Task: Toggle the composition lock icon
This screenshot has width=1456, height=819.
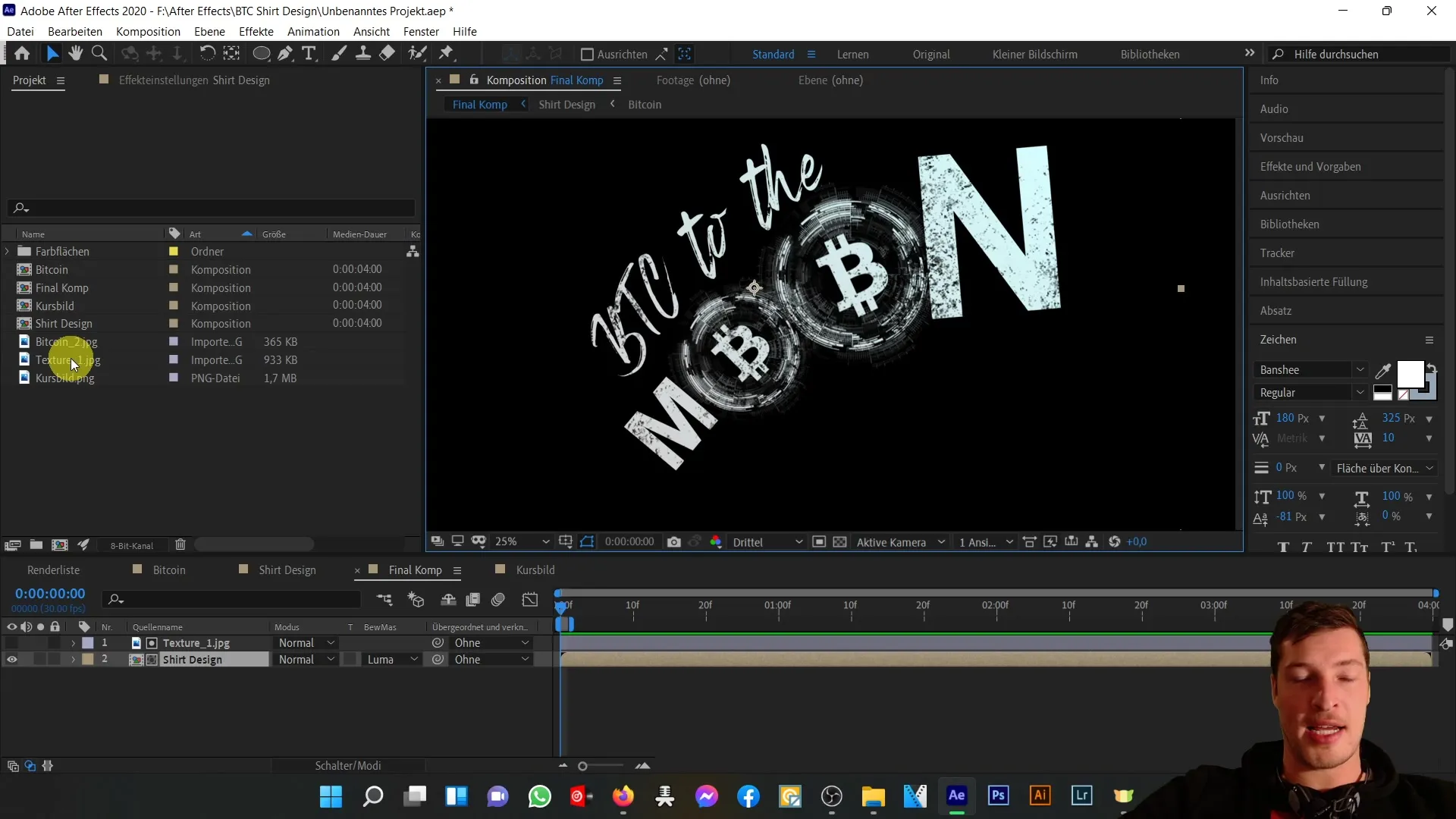Action: [474, 80]
